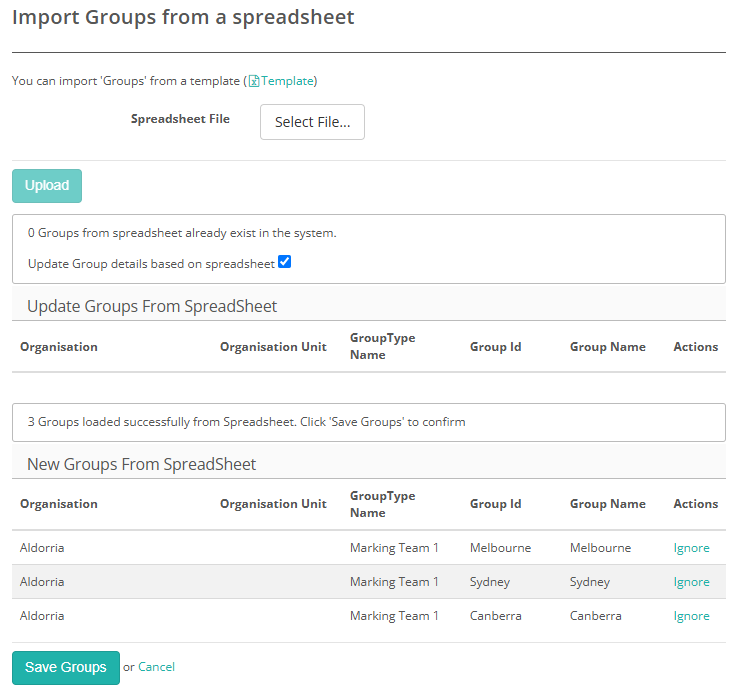The width and height of the screenshot is (736, 695).
Task: Click the Canberra Group Id cell
Action: (x=496, y=616)
